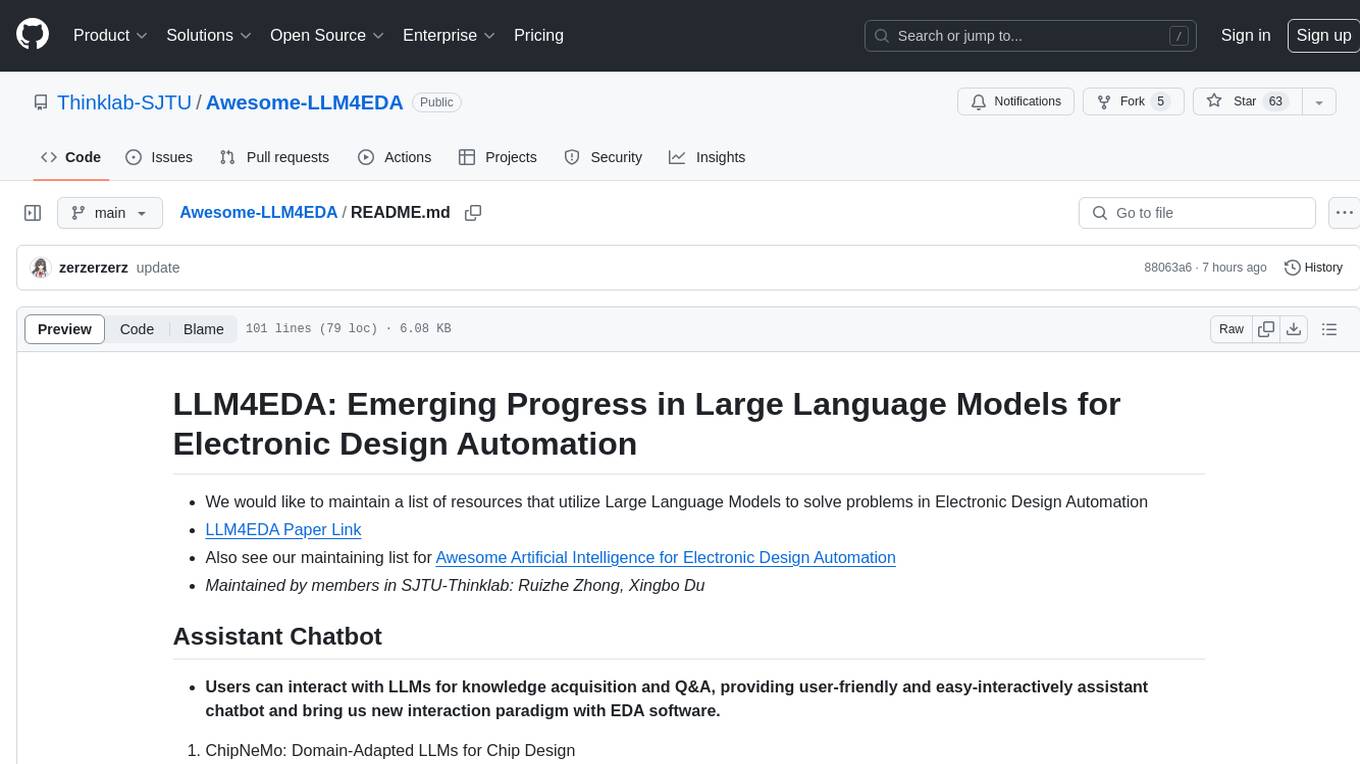Download the raw file icon
The image size is (1360, 764).
(x=1293, y=329)
